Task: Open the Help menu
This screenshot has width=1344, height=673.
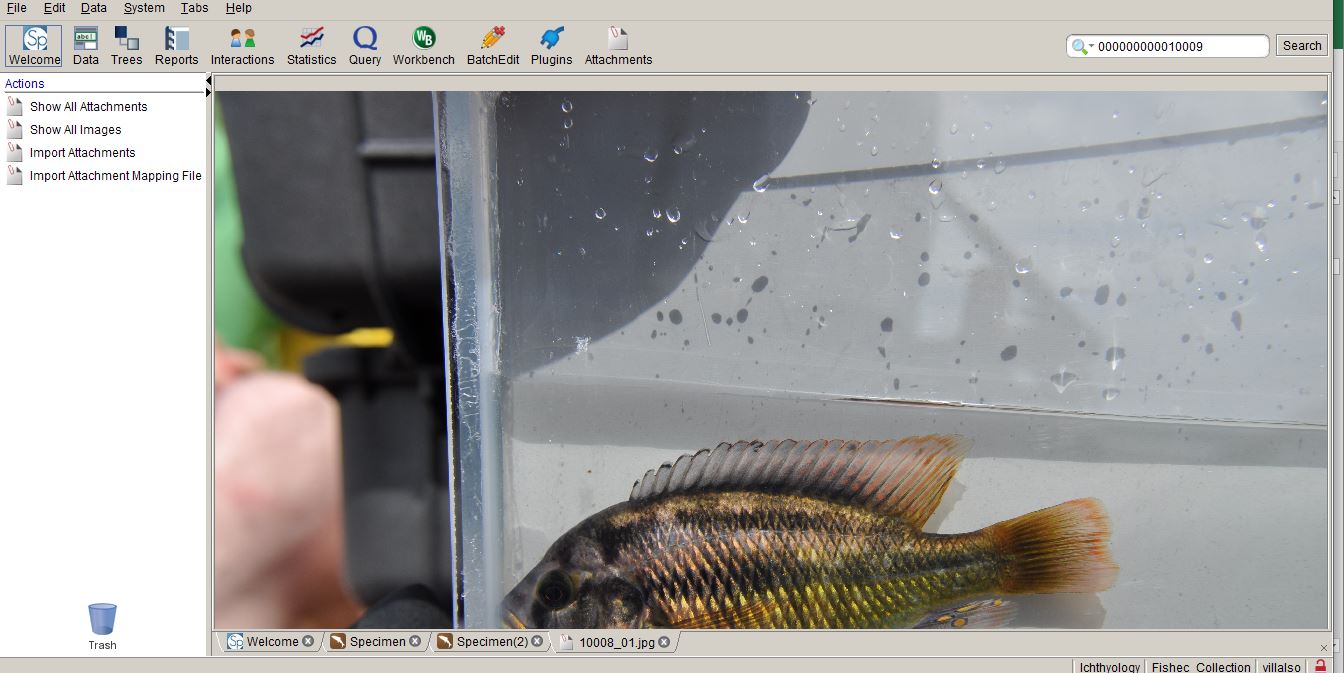Action: pos(239,8)
